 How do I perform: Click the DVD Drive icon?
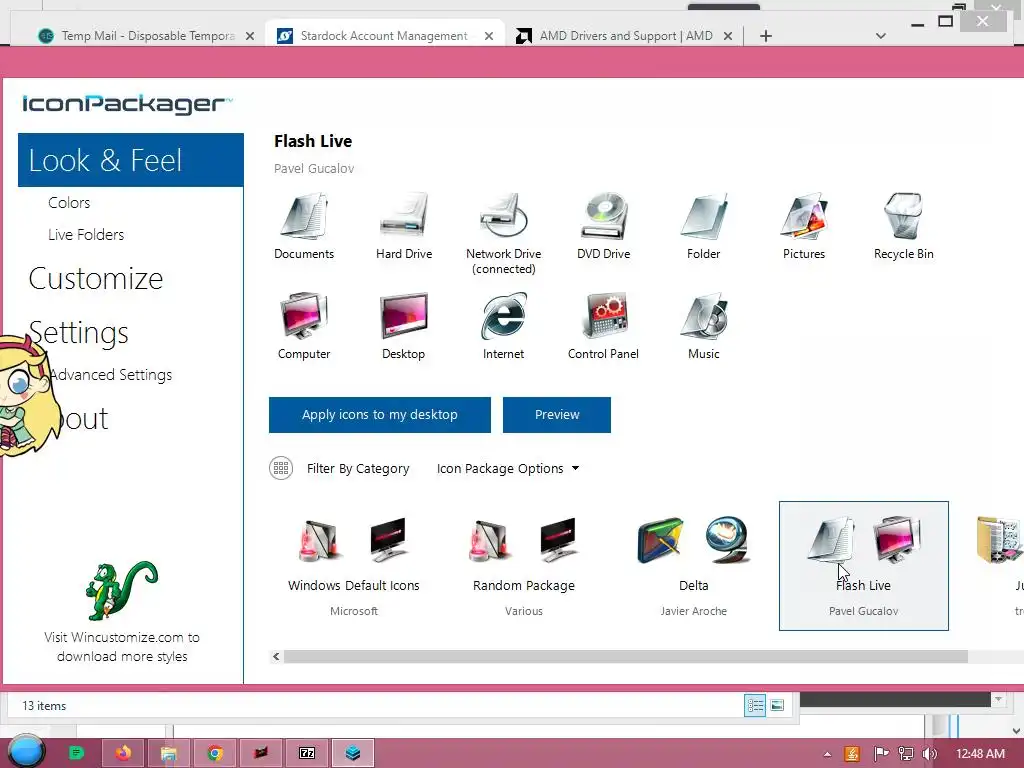pos(603,217)
